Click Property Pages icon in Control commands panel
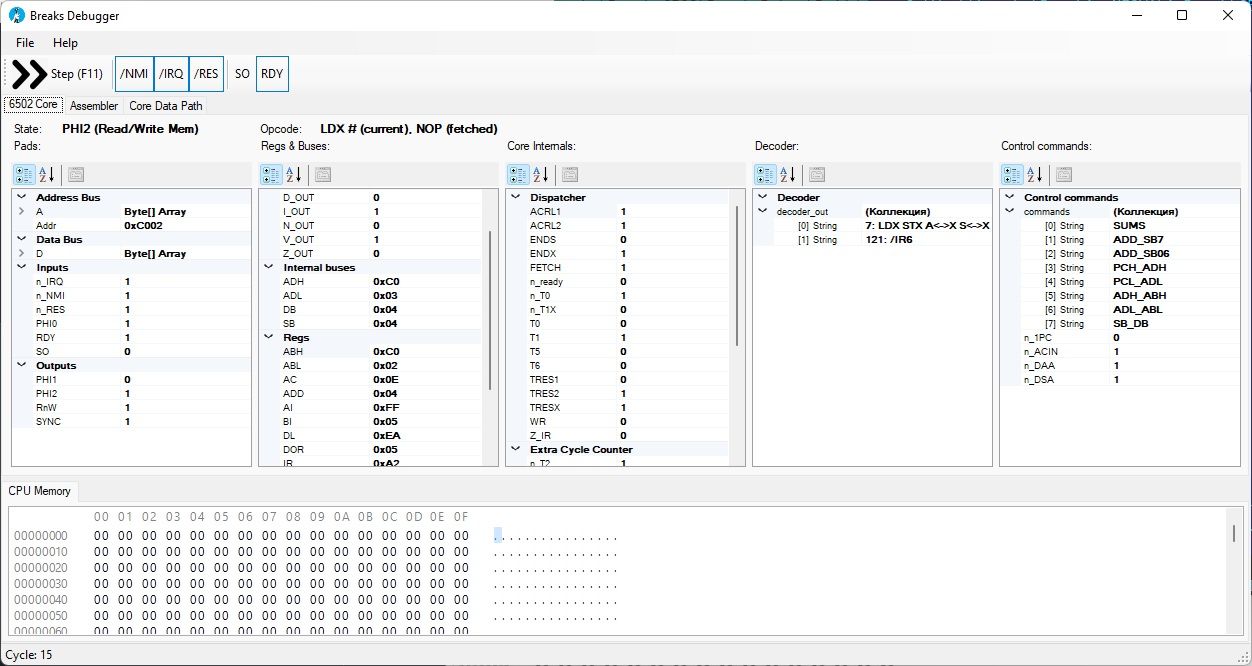The width and height of the screenshot is (1252, 666). click(x=1063, y=175)
